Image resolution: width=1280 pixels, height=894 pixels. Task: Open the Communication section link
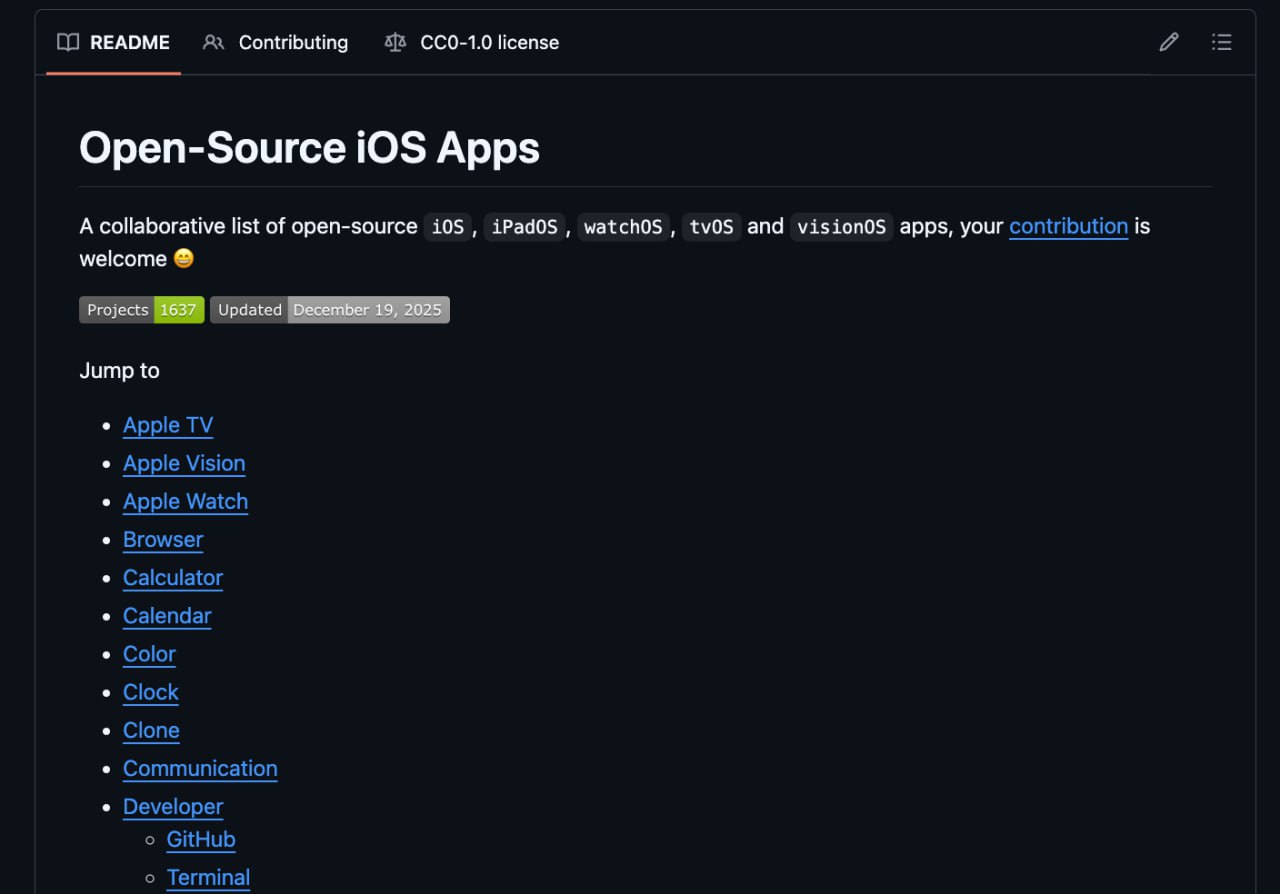pos(200,768)
